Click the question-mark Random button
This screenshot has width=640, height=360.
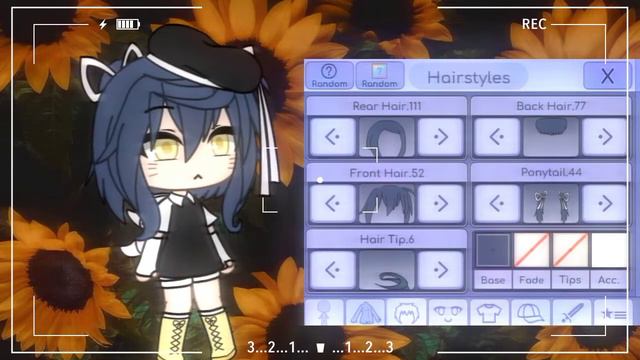pyautogui.click(x=329, y=76)
